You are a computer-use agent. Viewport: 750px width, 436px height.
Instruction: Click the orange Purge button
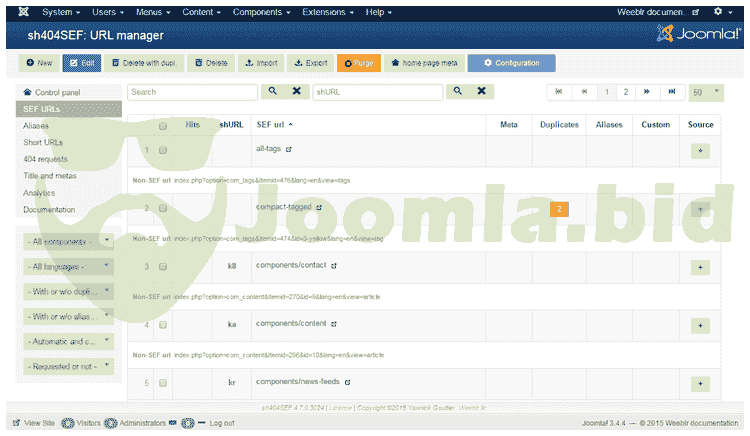click(x=358, y=63)
